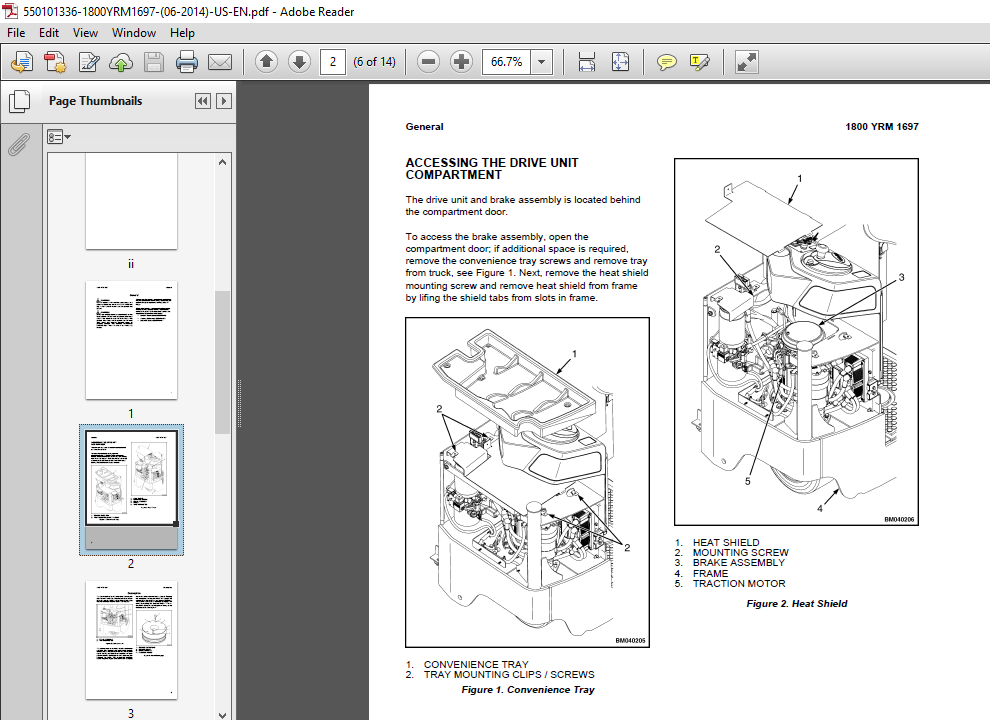The height and width of the screenshot is (720, 990).
Task: Click legend text 'HEAT SHIELD'
Action: (726, 543)
